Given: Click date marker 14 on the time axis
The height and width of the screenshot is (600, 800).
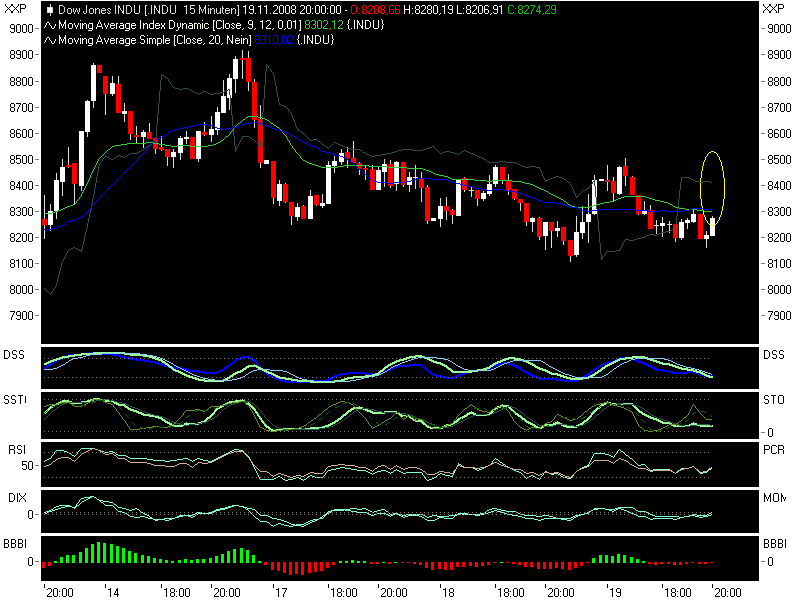Looking at the screenshot, I should 113,592.
